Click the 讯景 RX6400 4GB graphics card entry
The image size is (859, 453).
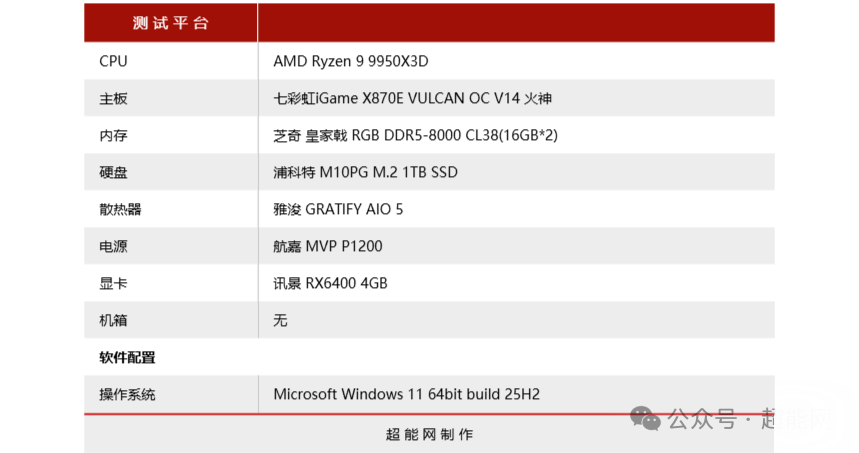(x=330, y=283)
